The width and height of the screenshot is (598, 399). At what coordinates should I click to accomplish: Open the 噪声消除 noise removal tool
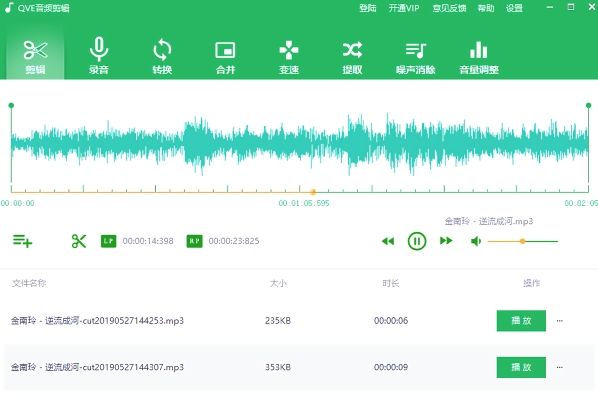coord(415,55)
